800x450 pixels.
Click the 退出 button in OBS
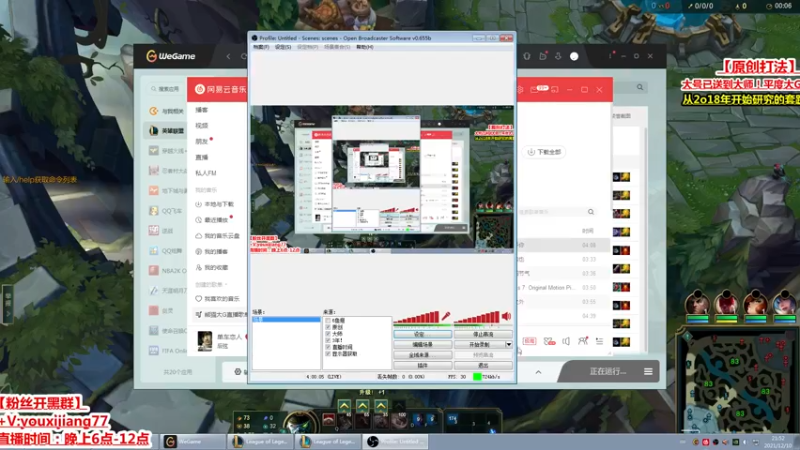coord(483,365)
